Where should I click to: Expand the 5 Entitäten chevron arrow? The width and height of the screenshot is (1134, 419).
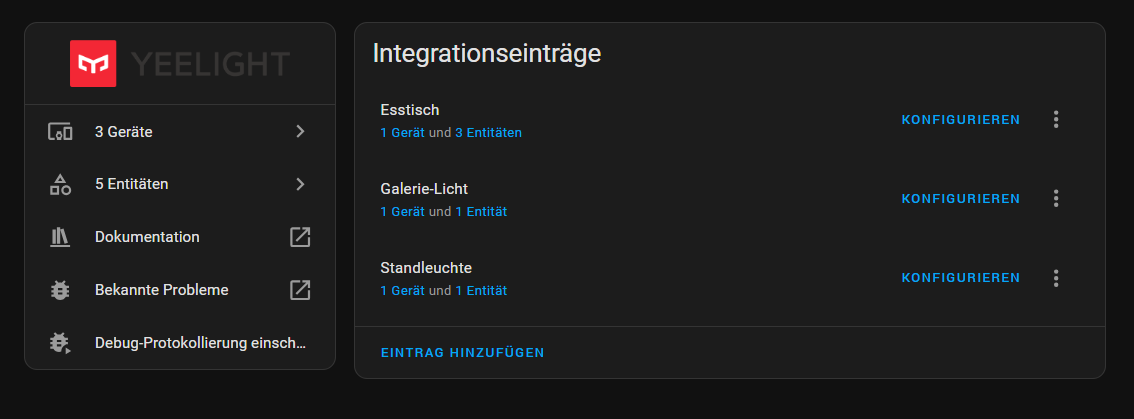pos(300,185)
